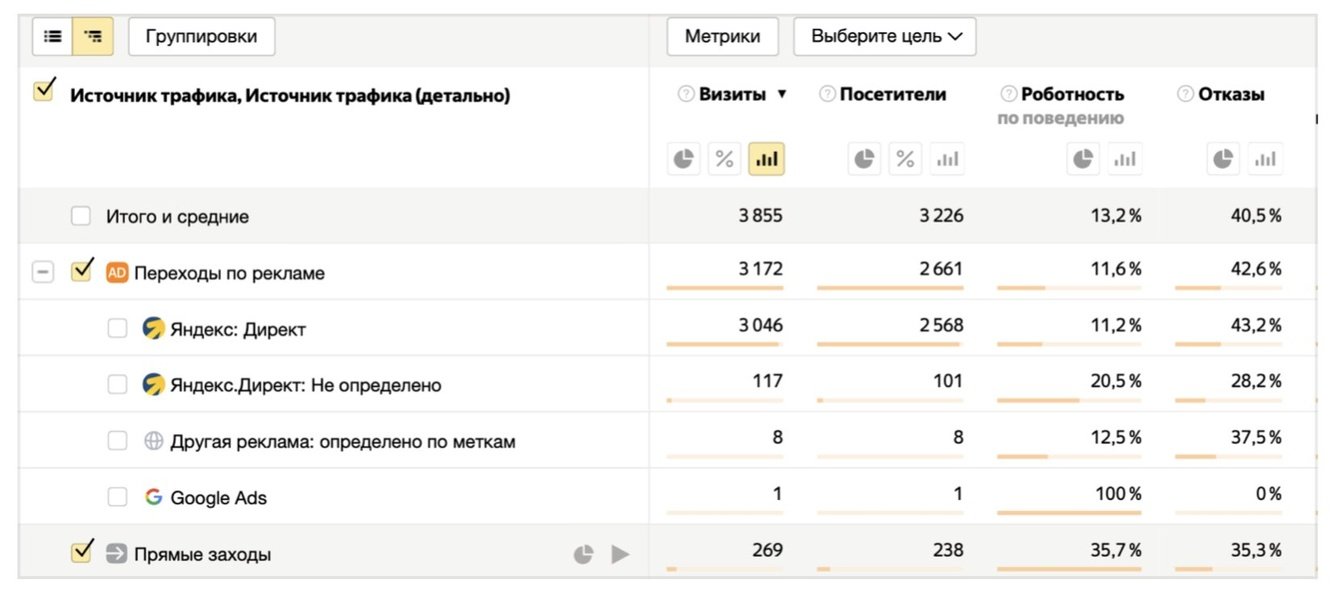This screenshot has width=1340, height=609.
Task: Show bar chart for Отказы column
Action: [x=1265, y=159]
